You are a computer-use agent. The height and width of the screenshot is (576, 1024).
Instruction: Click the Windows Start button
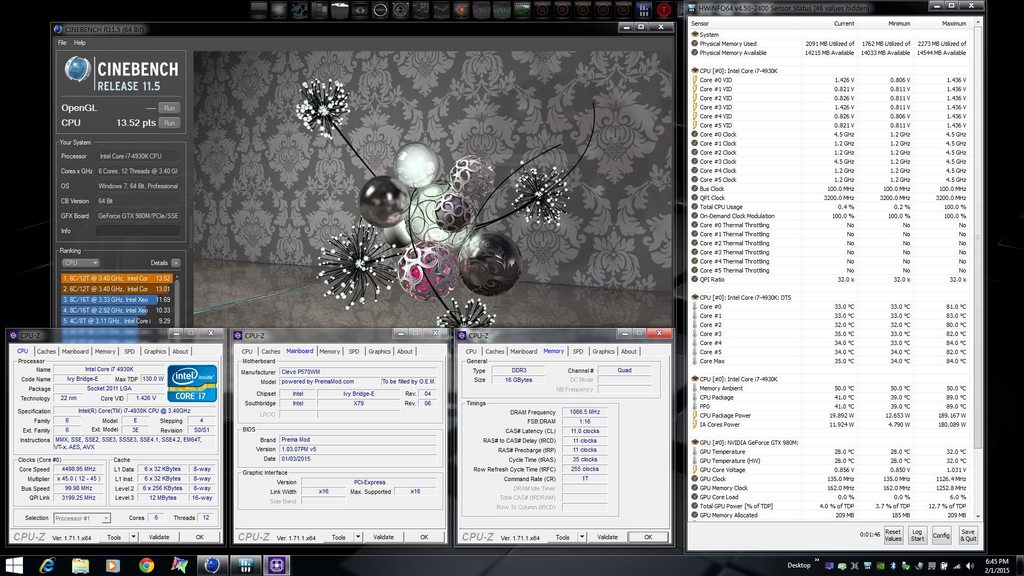[x=13, y=565]
